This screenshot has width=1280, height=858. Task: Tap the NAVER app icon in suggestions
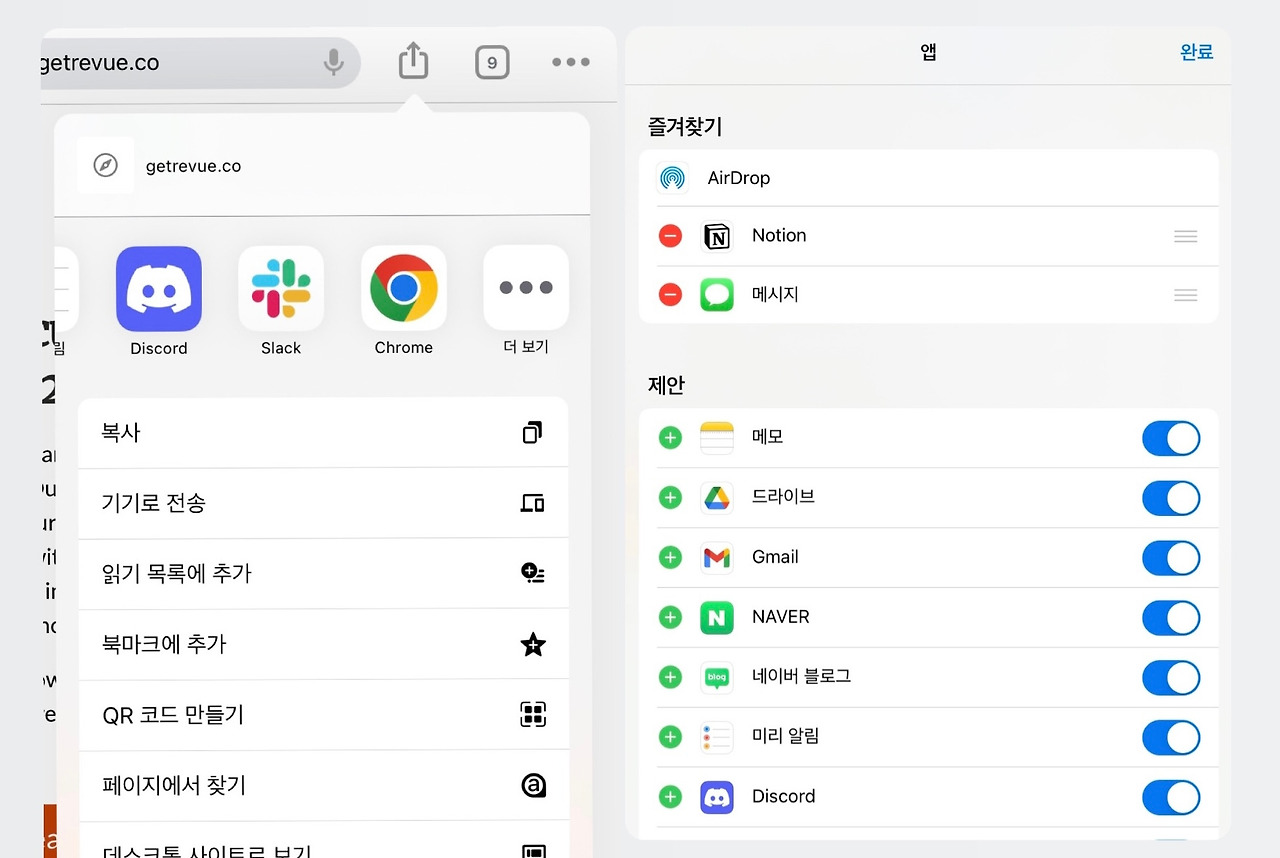point(717,617)
